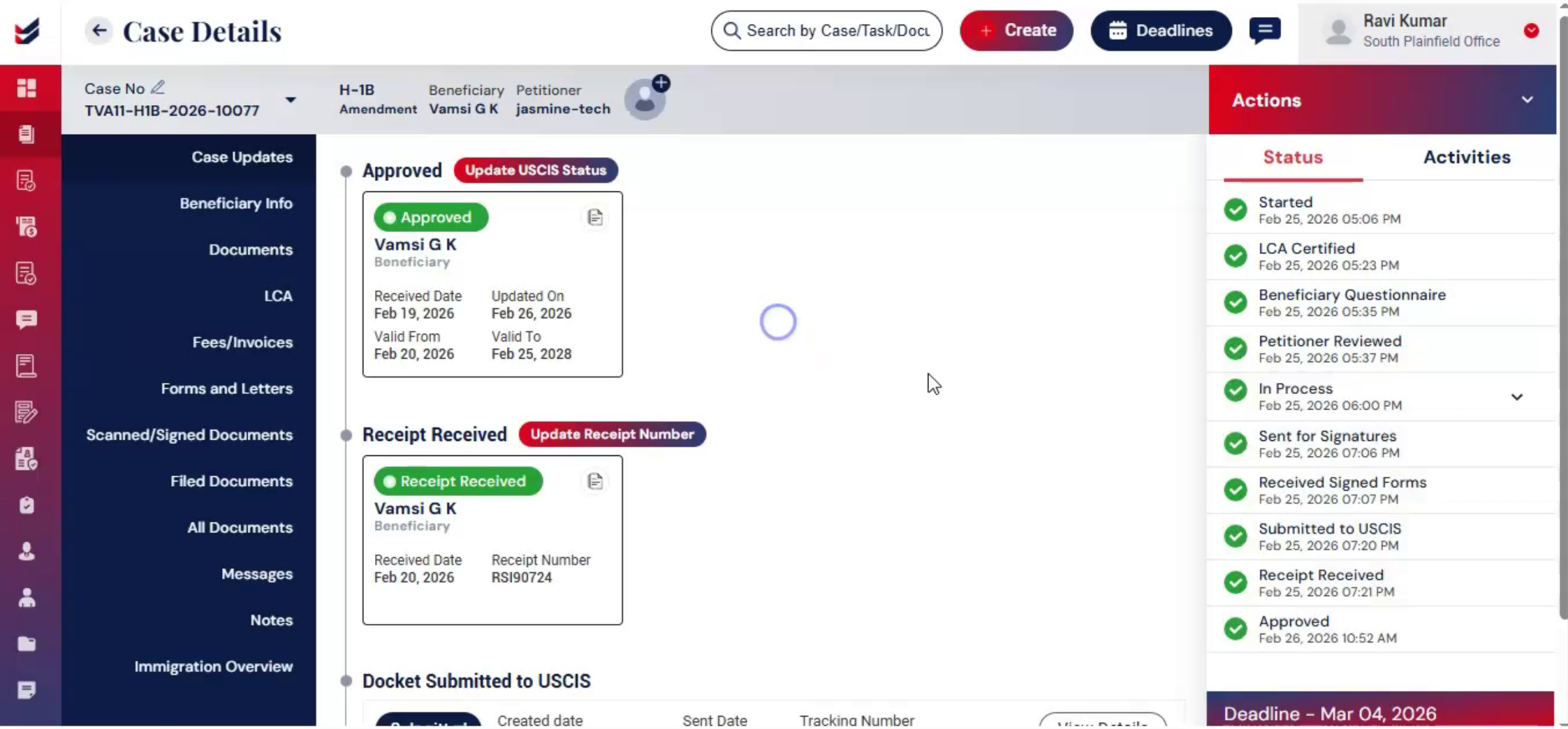This screenshot has width=1568, height=729.
Task: Open the folder icon in left sidebar
Action: (27, 644)
